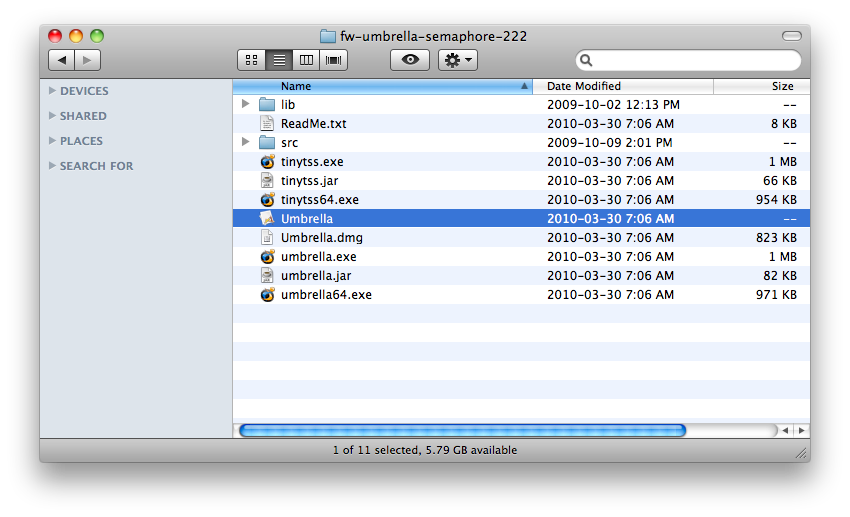Open the Action gear dropdown menu
This screenshot has width=850, height=517.
(x=458, y=60)
